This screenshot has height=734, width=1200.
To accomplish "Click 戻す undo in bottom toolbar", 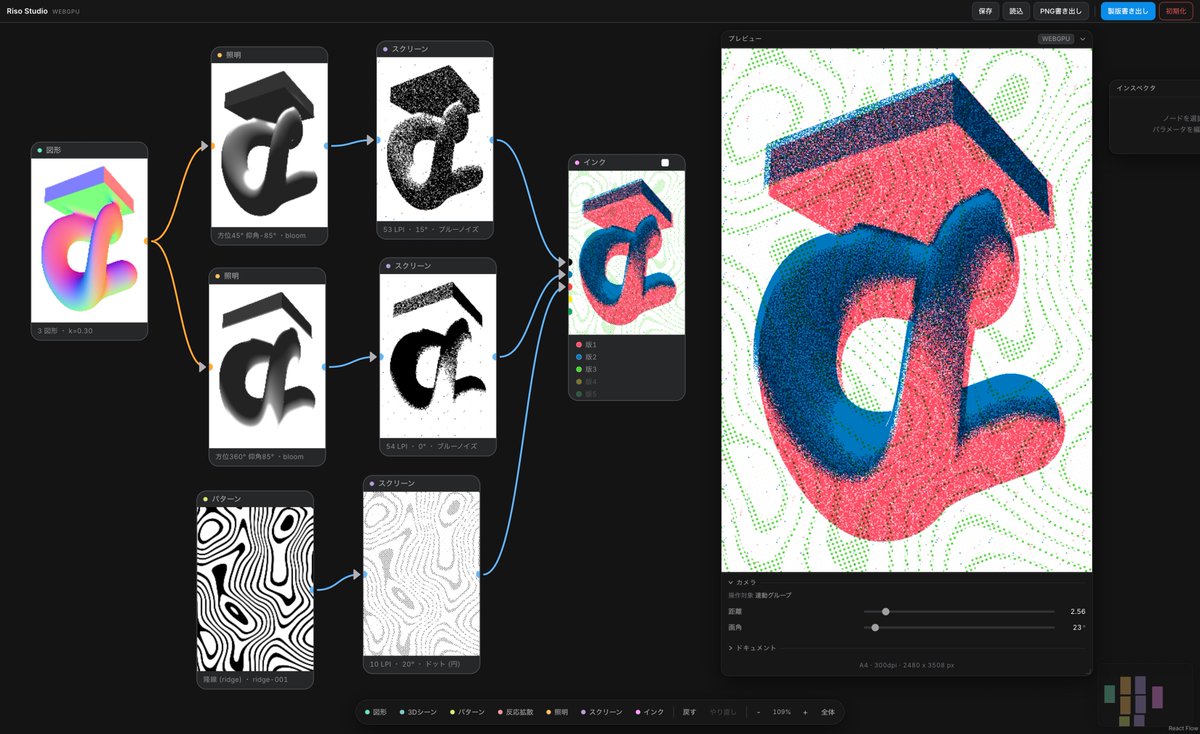I will pos(689,712).
